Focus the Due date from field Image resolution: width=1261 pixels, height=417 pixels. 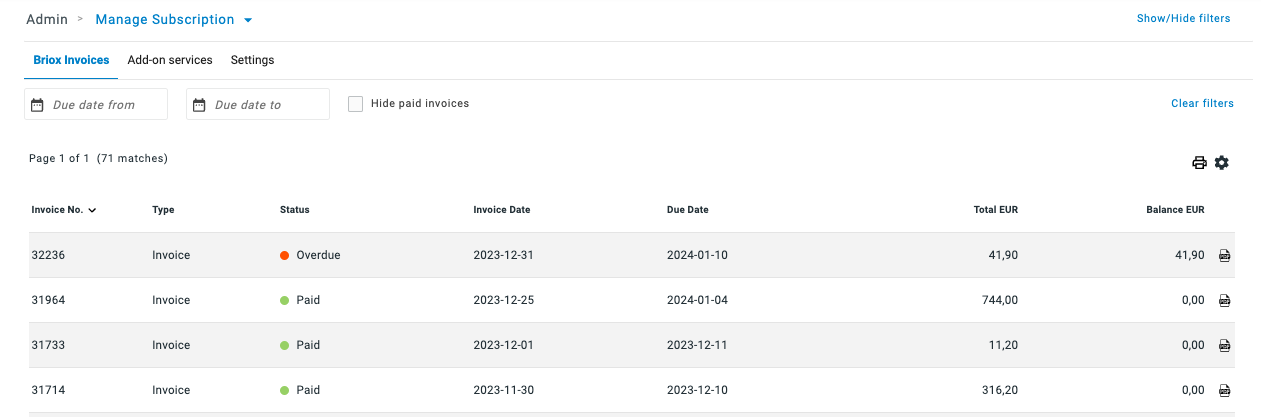pyautogui.click(x=96, y=104)
